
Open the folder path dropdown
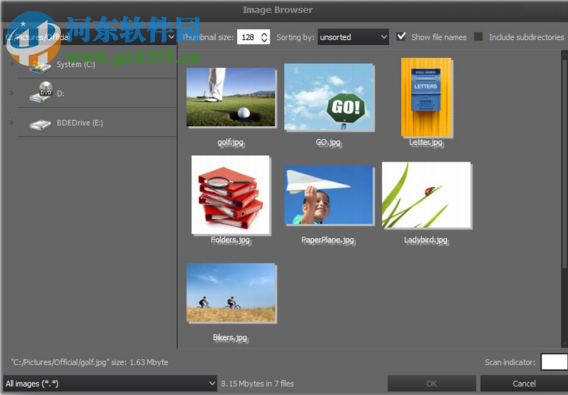[x=171, y=37]
